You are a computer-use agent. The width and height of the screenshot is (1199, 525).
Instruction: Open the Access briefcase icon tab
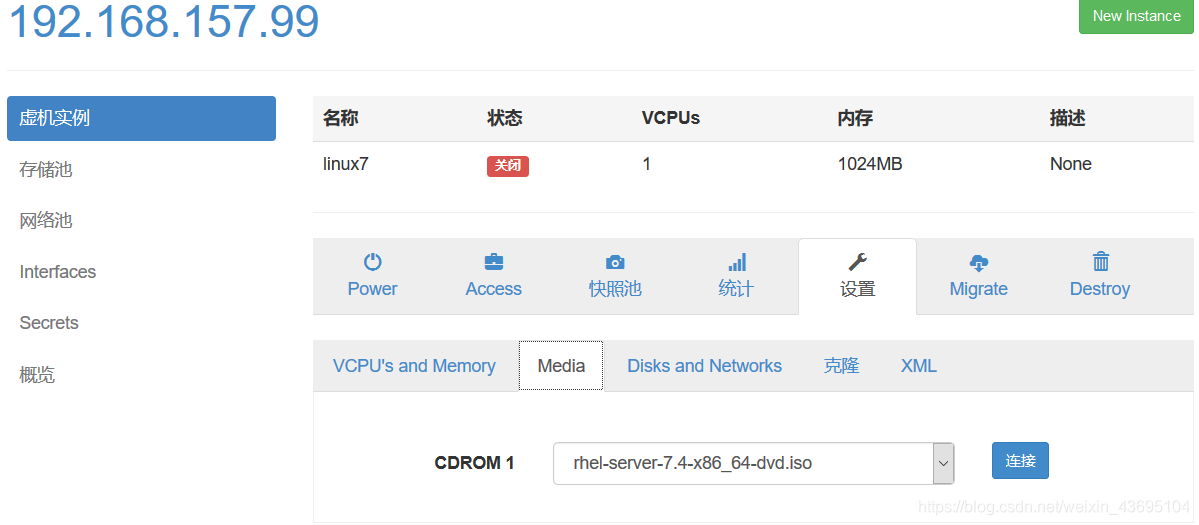click(x=494, y=263)
